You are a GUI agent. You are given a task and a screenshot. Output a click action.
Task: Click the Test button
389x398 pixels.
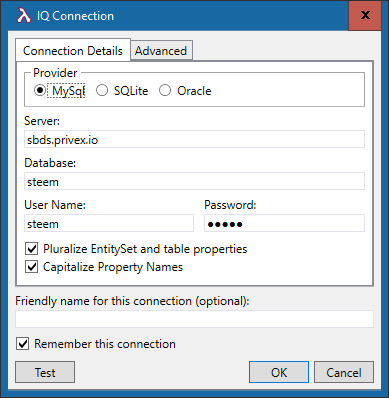tap(45, 372)
